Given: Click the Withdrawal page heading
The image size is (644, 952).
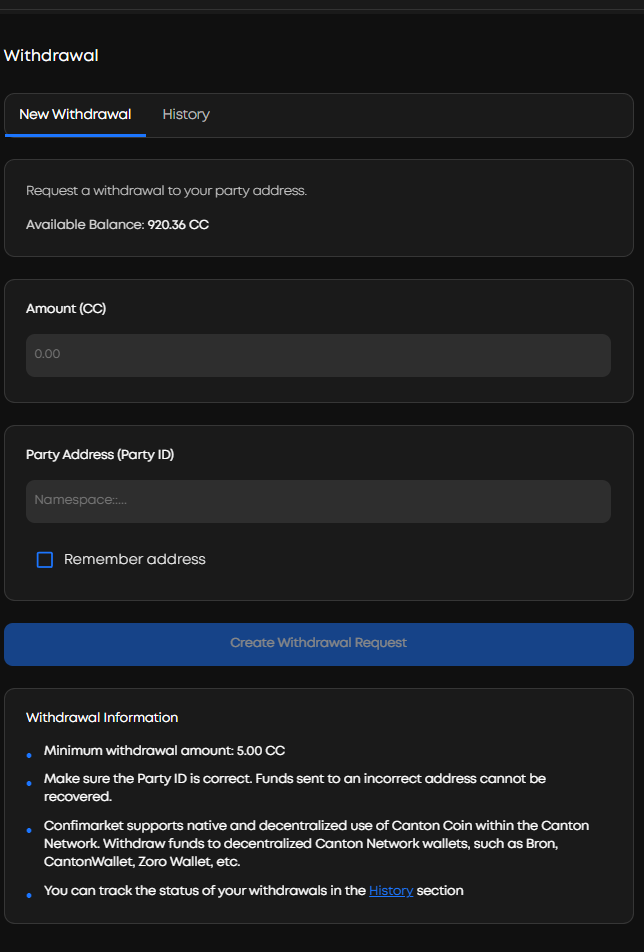Looking at the screenshot, I should [x=51, y=56].
